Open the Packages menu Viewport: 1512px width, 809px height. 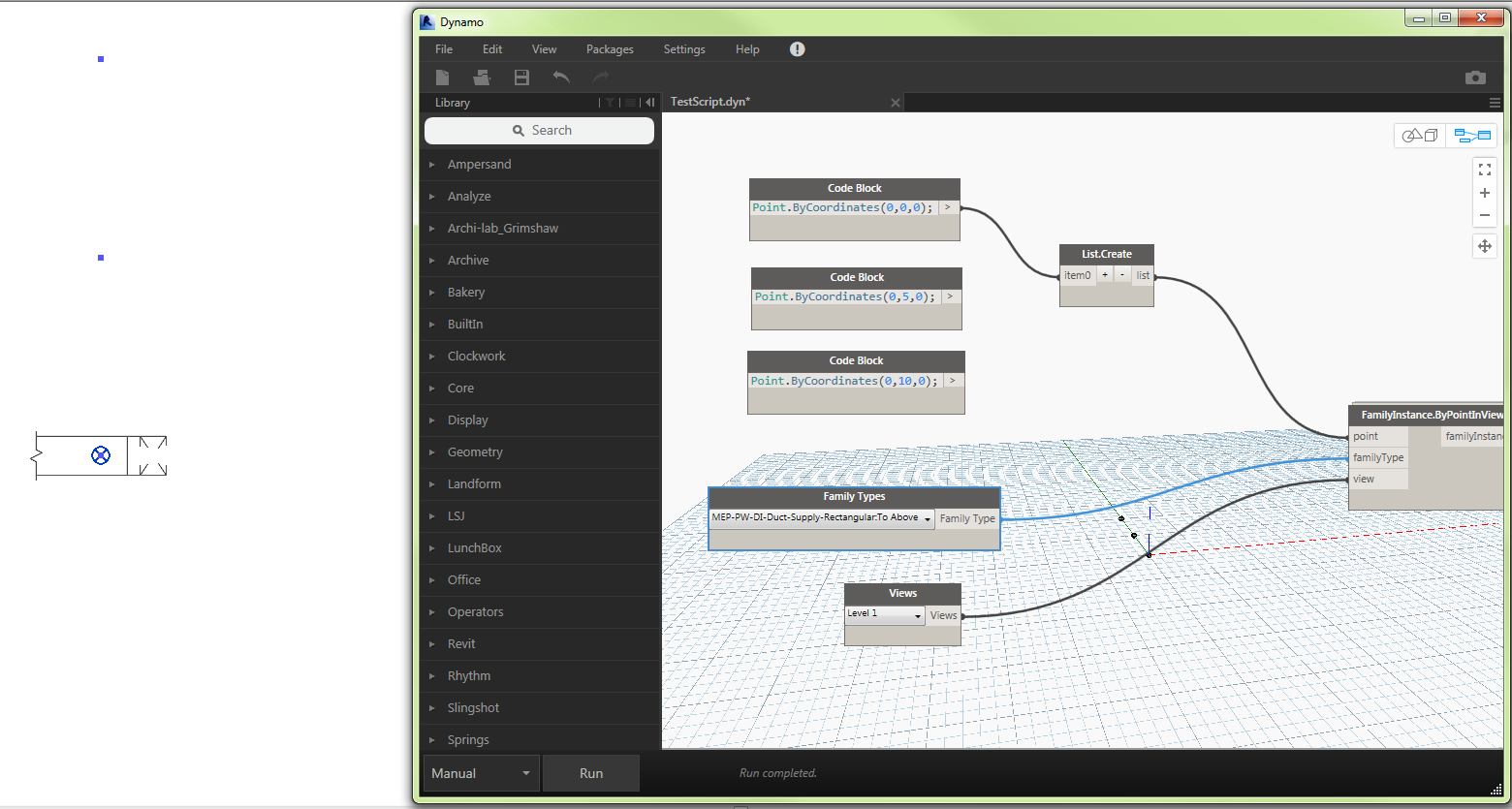(x=610, y=49)
